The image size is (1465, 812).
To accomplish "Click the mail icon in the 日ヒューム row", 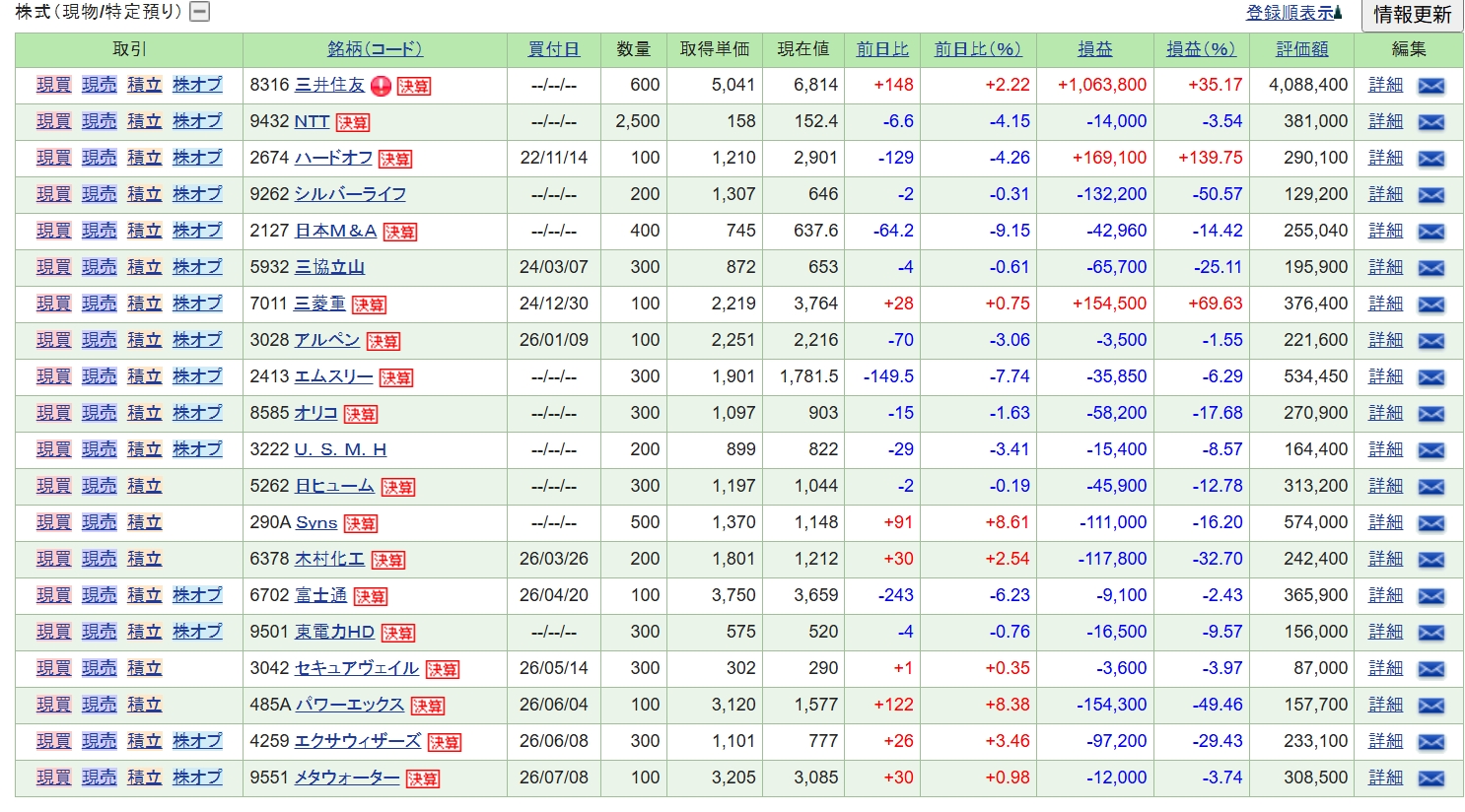I will (x=1430, y=487).
